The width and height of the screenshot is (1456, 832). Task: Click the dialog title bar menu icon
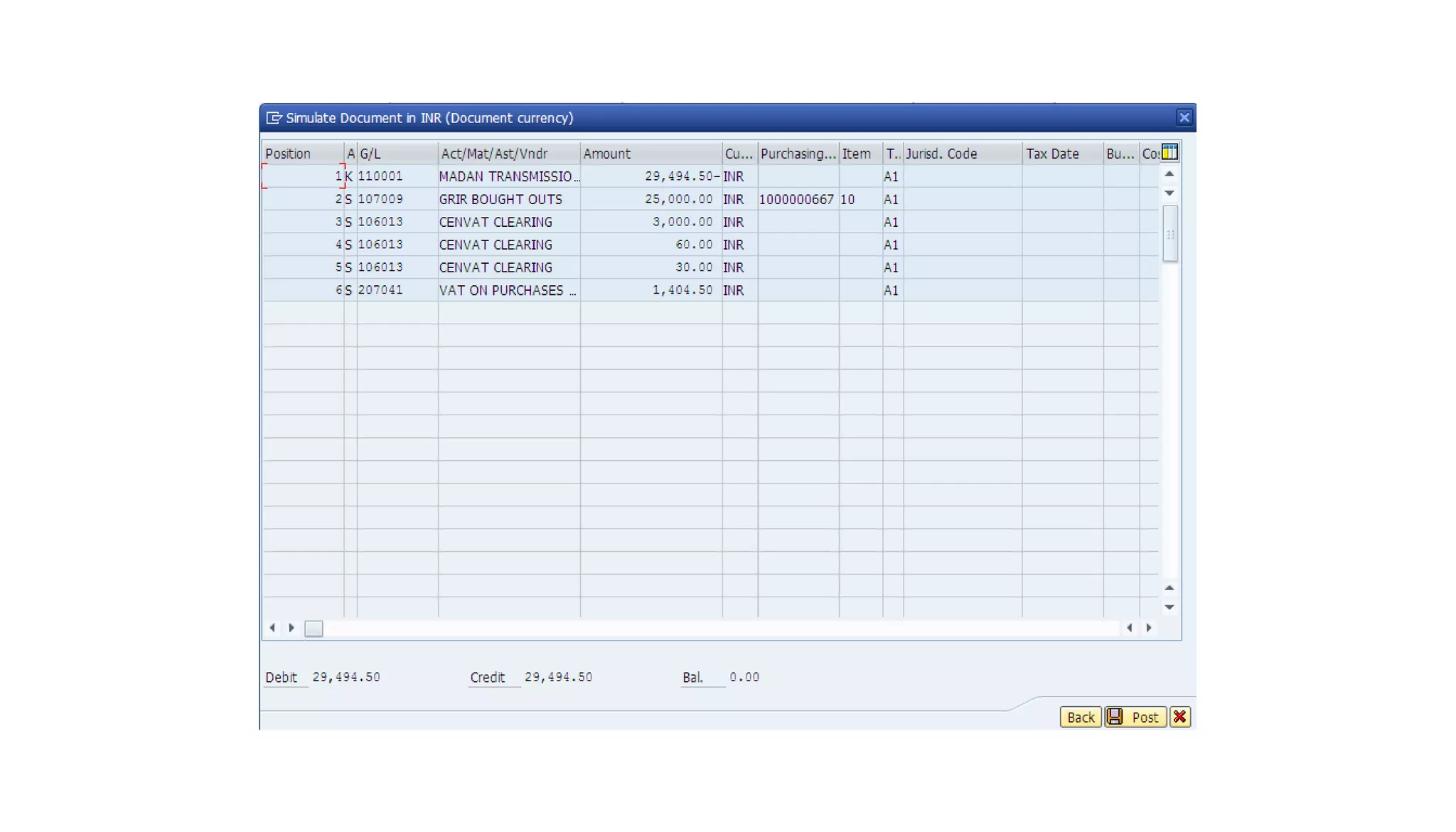coord(274,118)
